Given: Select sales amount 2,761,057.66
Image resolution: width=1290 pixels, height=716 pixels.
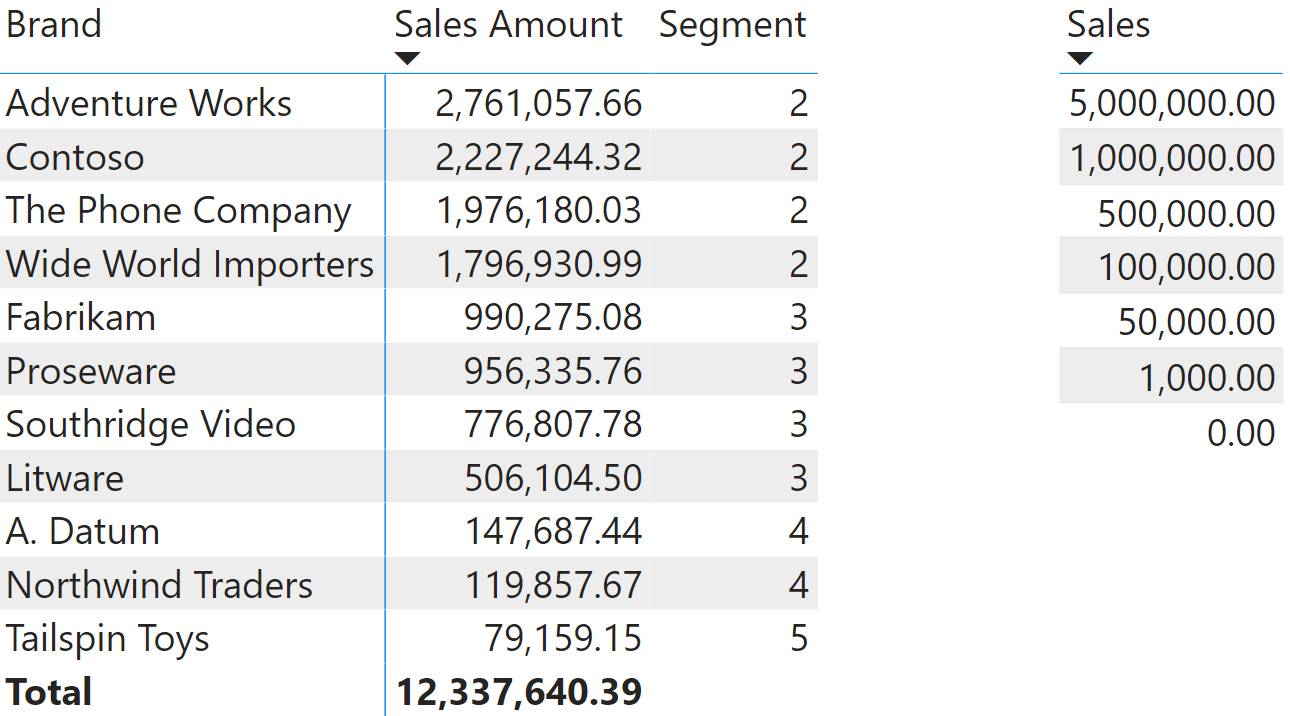Looking at the screenshot, I should pos(539,103).
